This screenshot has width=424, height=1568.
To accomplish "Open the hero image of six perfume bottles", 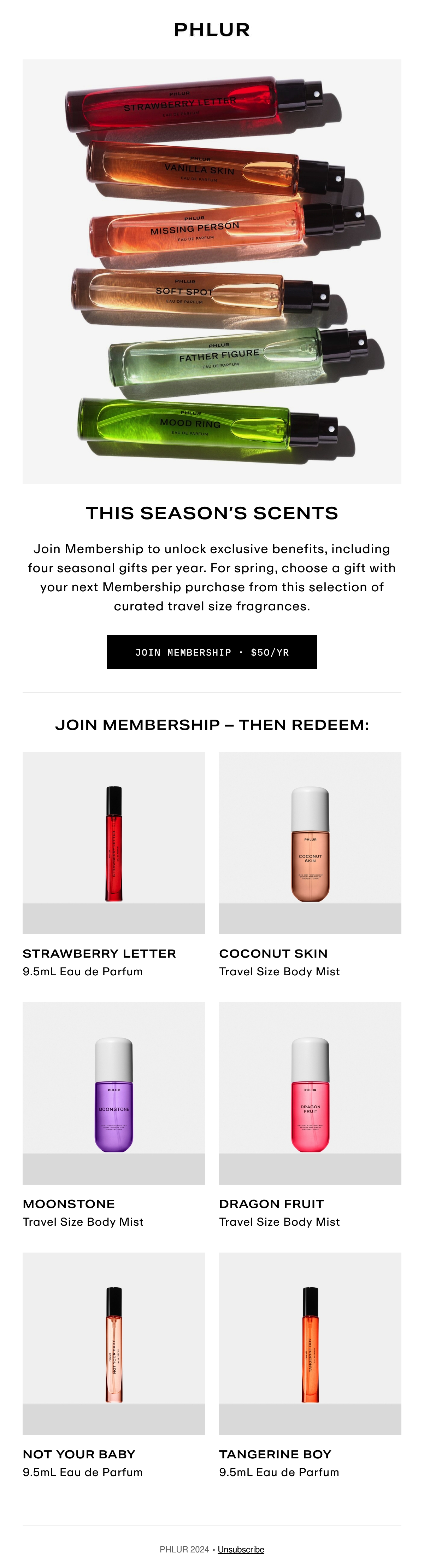I will click(x=212, y=272).
